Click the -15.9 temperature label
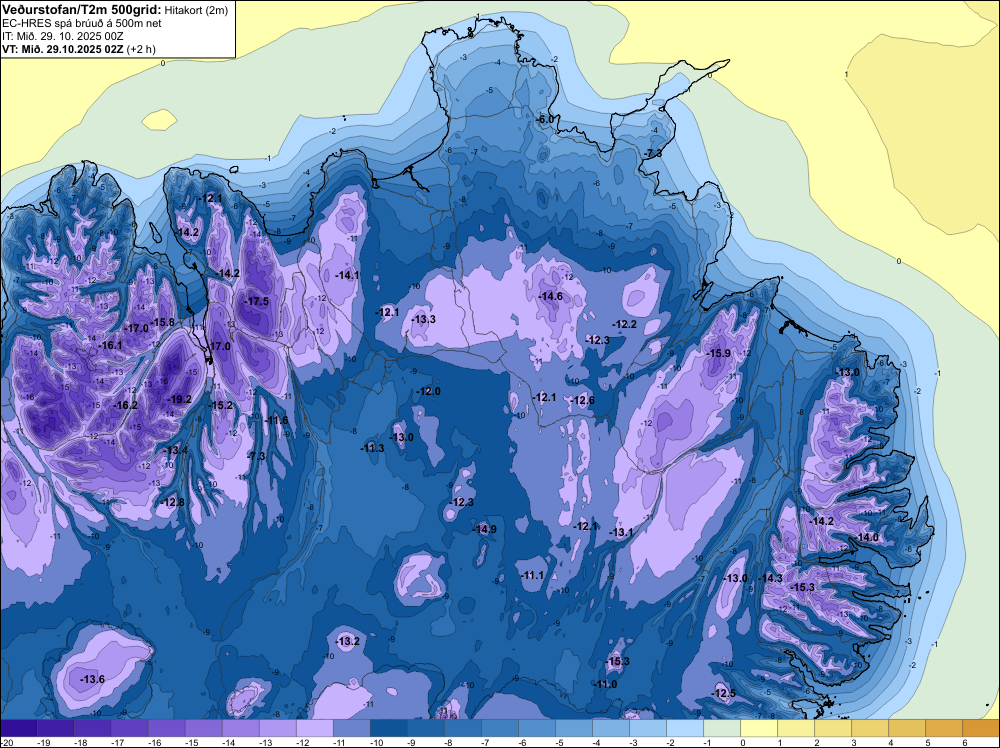The image size is (1000, 748). (x=719, y=353)
